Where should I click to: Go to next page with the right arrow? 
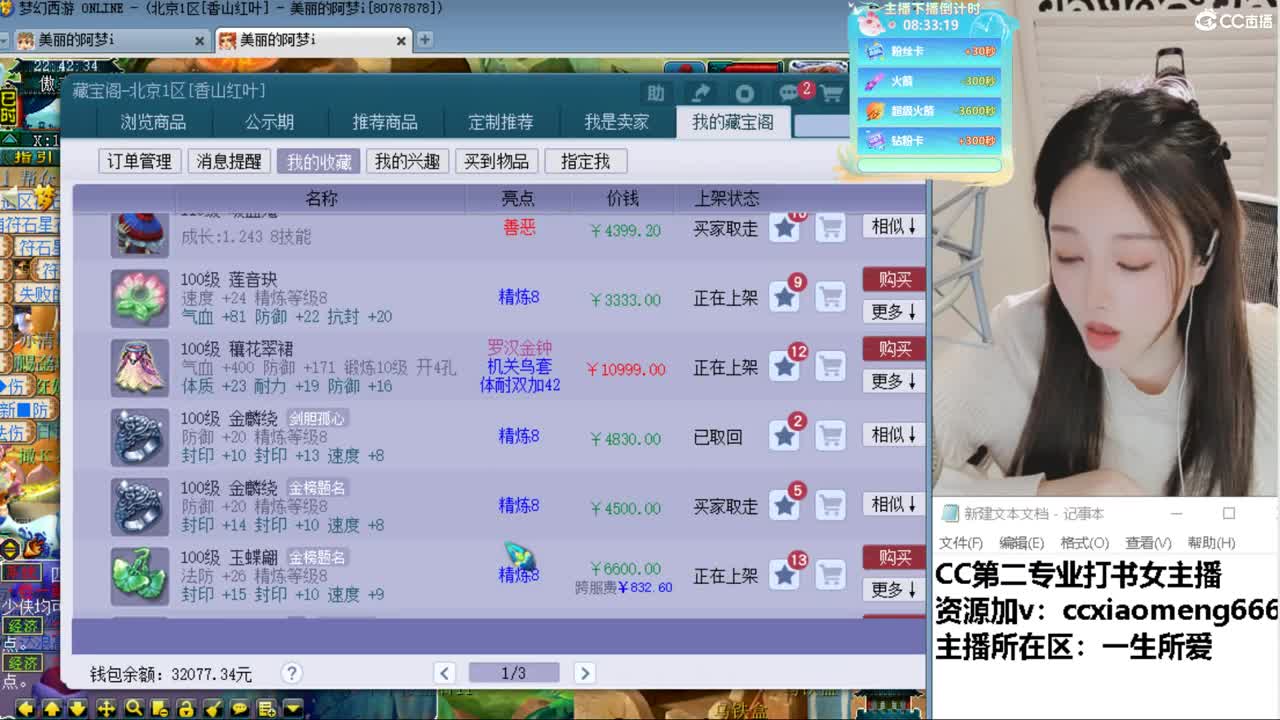584,674
